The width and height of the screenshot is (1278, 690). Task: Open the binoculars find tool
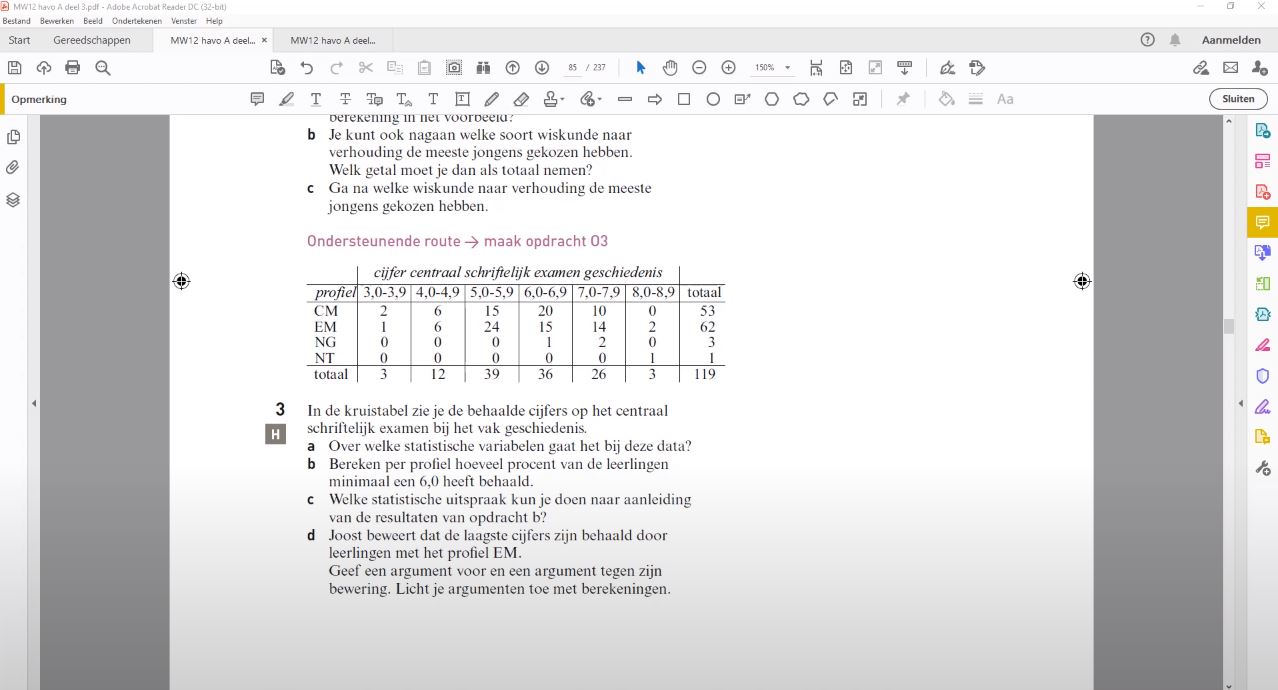click(x=483, y=68)
